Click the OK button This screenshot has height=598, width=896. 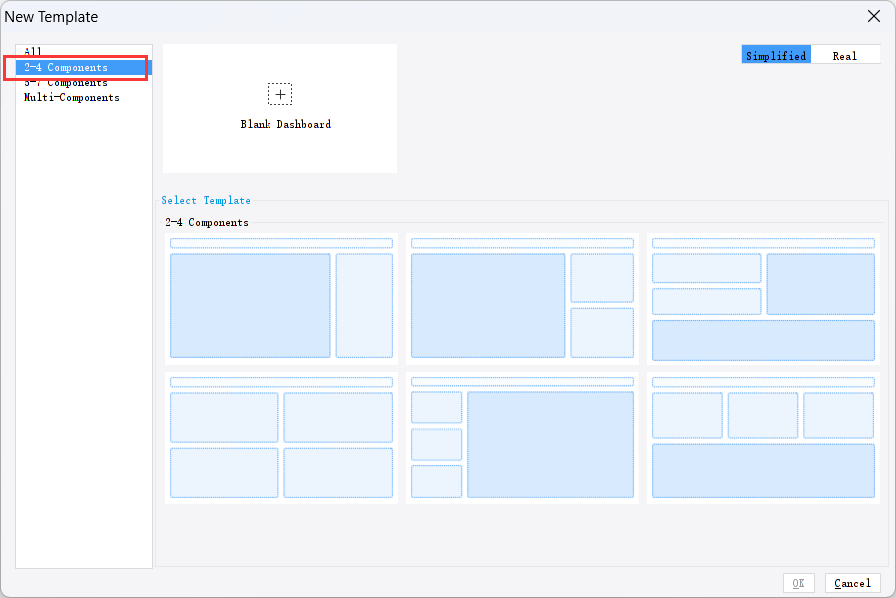[x=799, y=583]
